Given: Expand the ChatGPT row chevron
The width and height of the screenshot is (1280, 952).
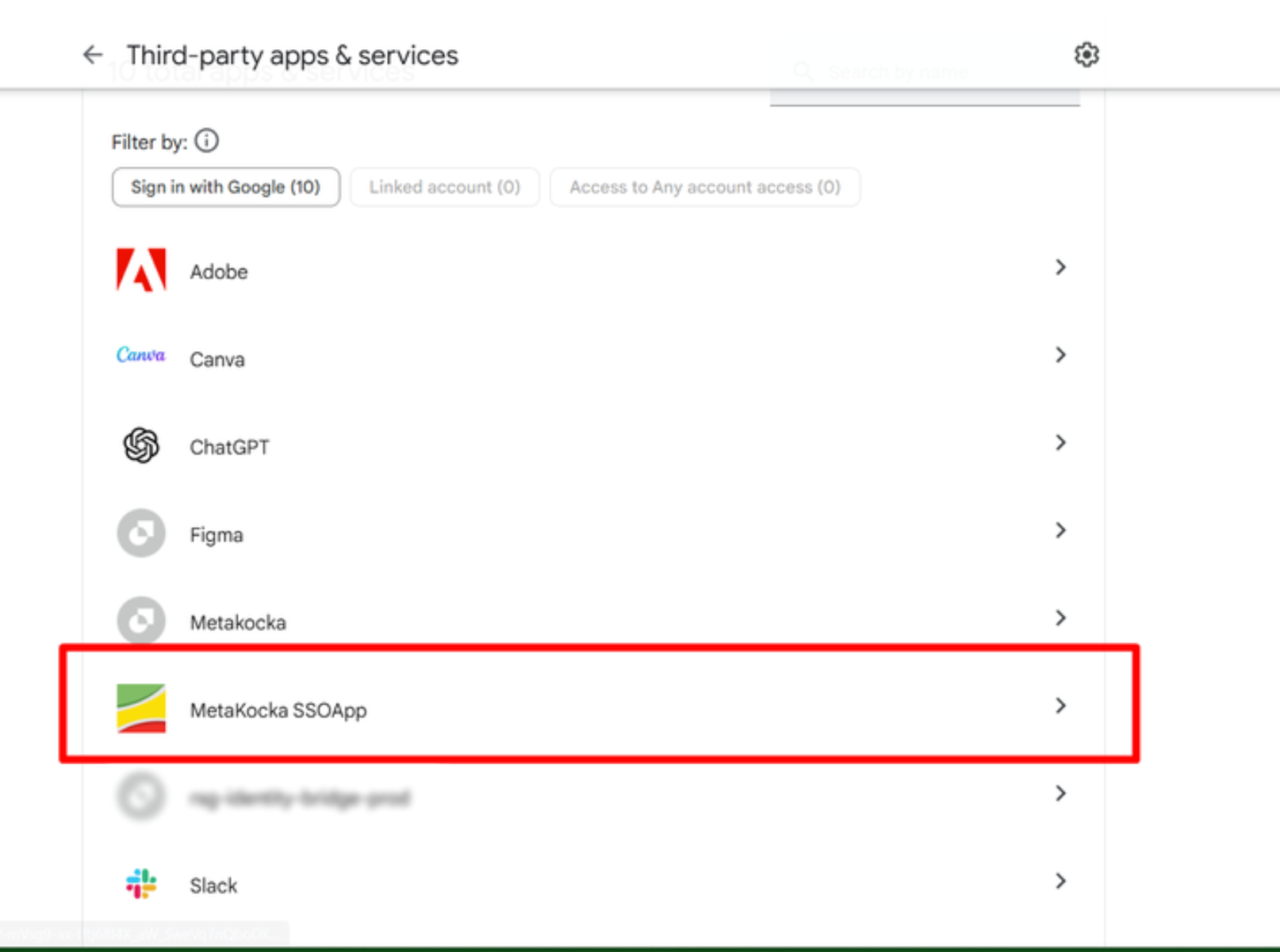Looking at the screenshot, I should pos(1060,442).
